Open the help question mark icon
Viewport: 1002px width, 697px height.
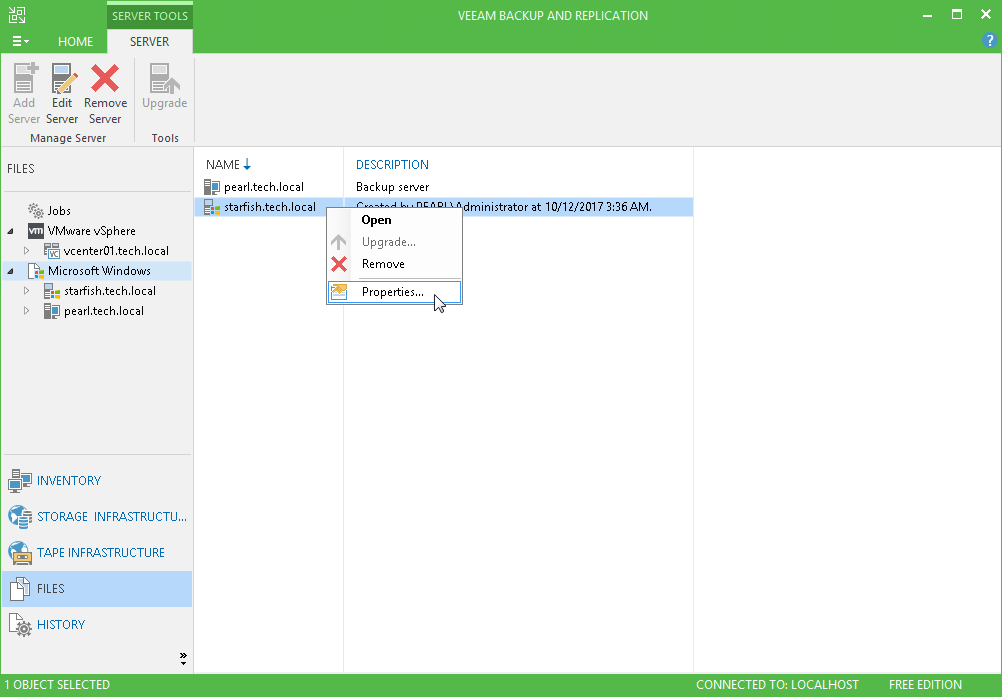pos(989,40)
